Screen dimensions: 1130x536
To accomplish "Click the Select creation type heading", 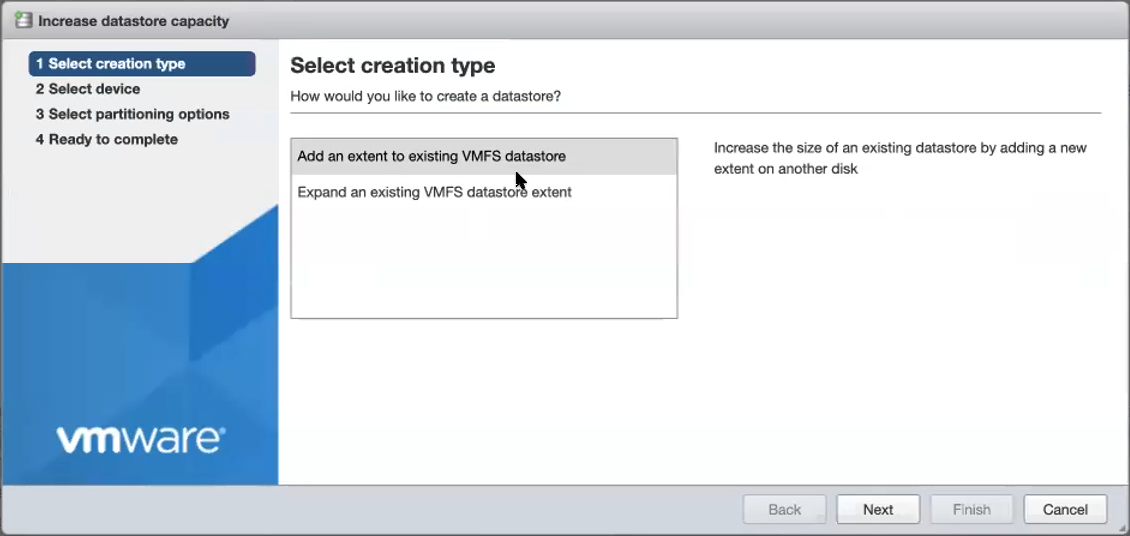I will pos(392,66).
